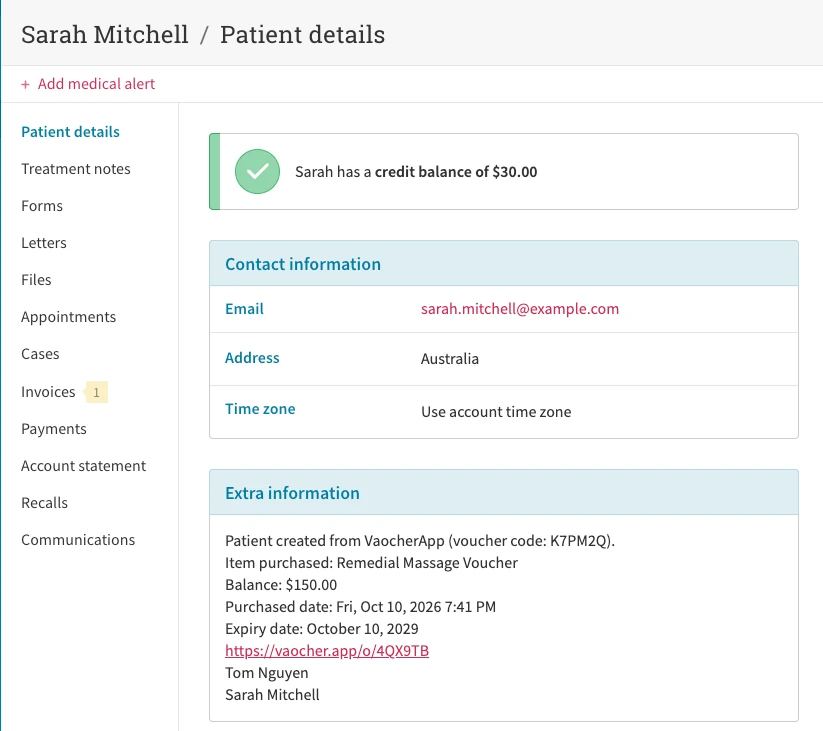Click Sarah Mitchell in Extra information

[272, 695]
